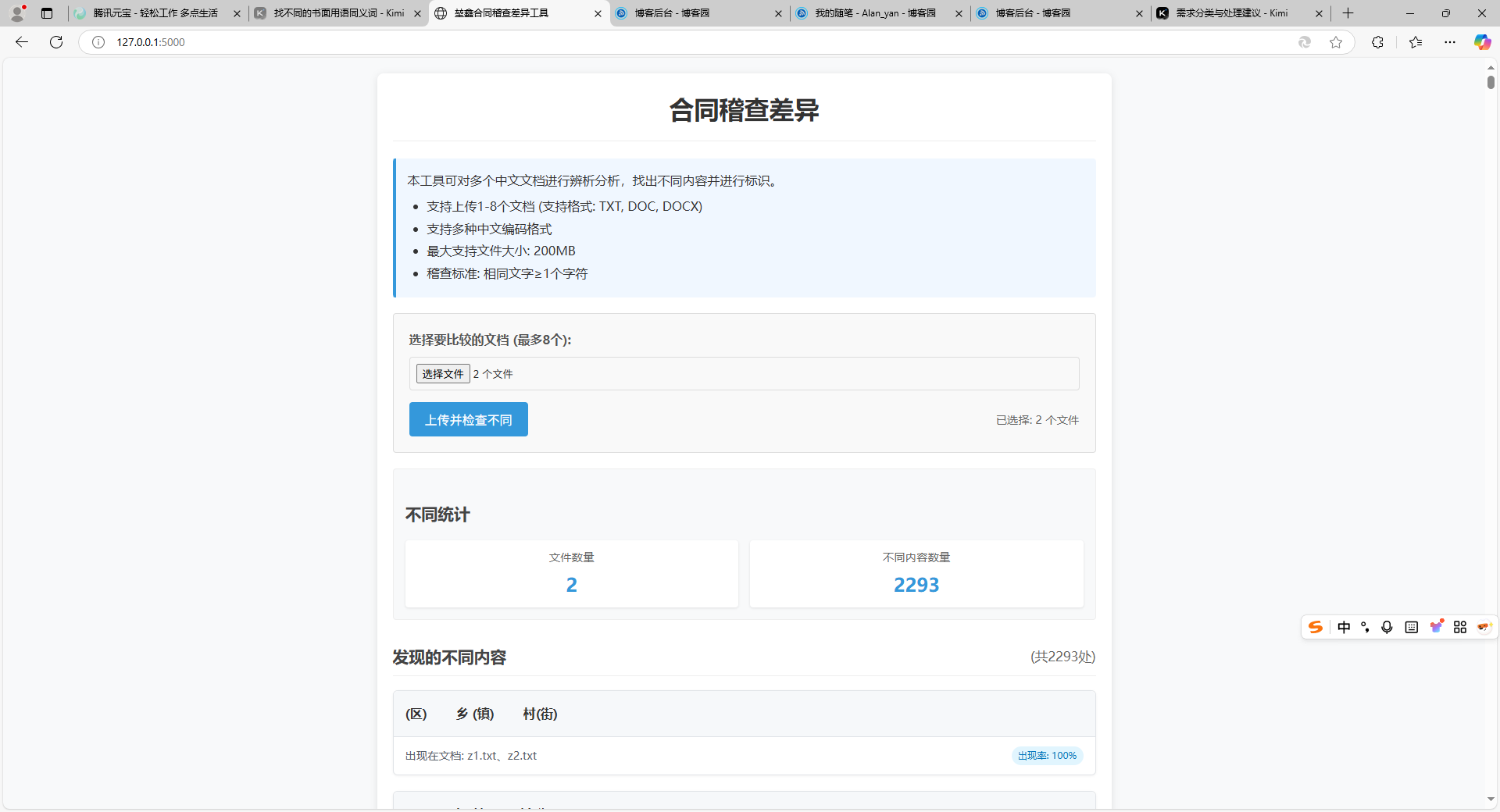This screenshot has height=812, width=1500.
Task: Click the 选择文件 file chooser button
Action: coord(443,374)
